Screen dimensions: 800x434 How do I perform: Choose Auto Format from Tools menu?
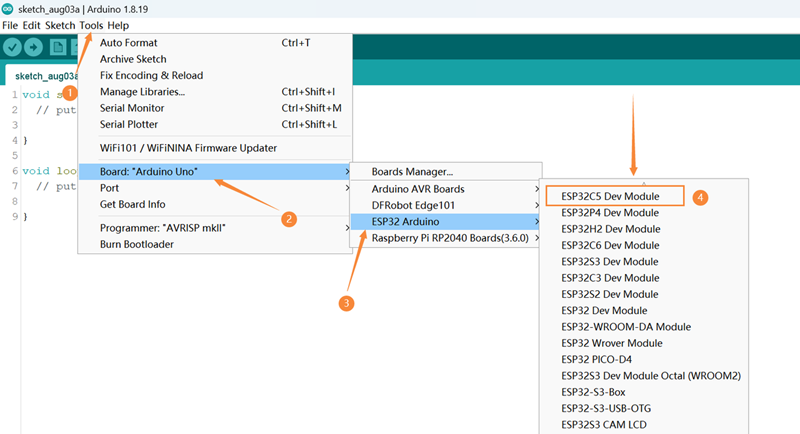point(129,43)
